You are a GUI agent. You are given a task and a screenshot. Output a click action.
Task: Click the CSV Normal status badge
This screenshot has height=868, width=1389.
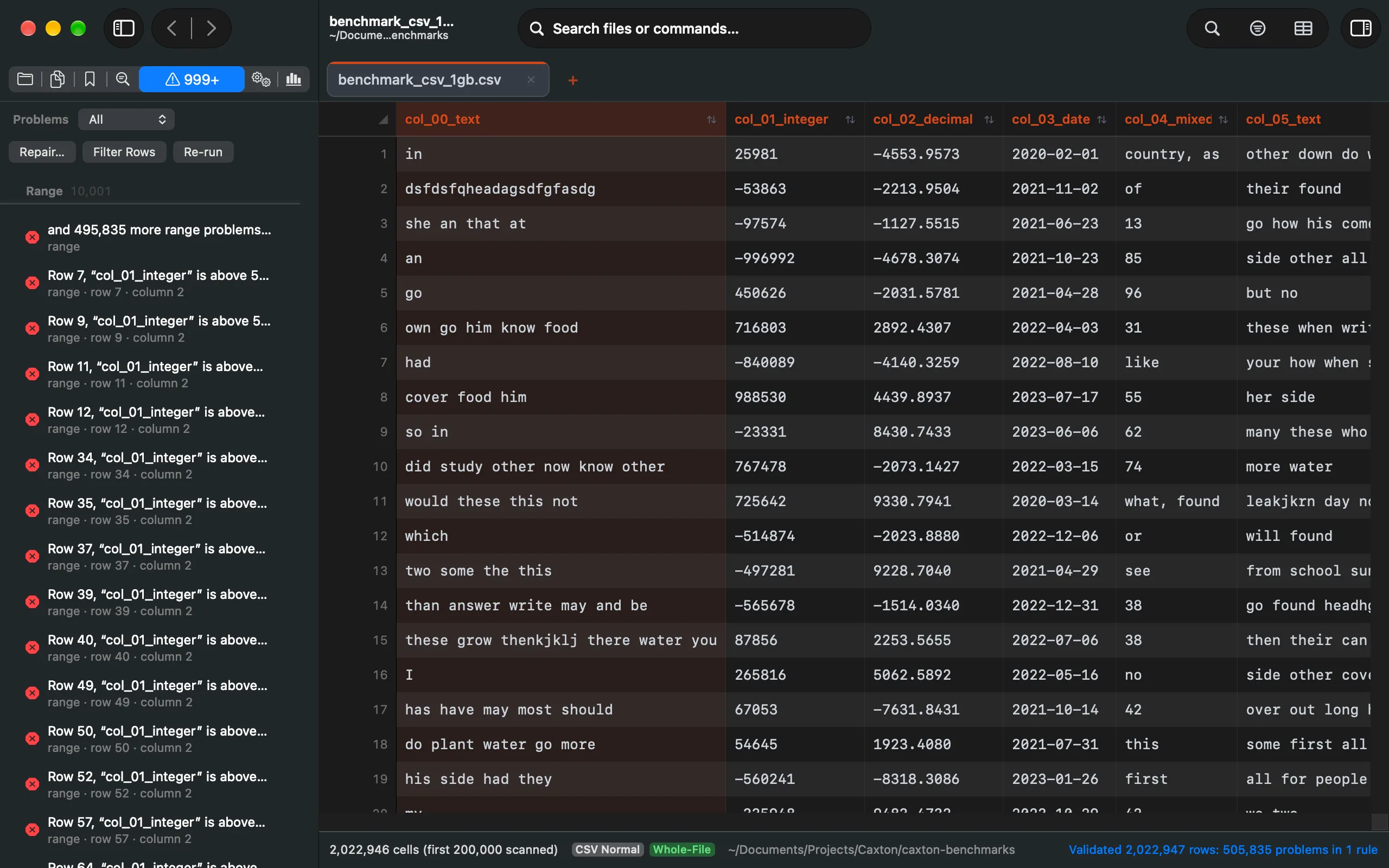607,850
